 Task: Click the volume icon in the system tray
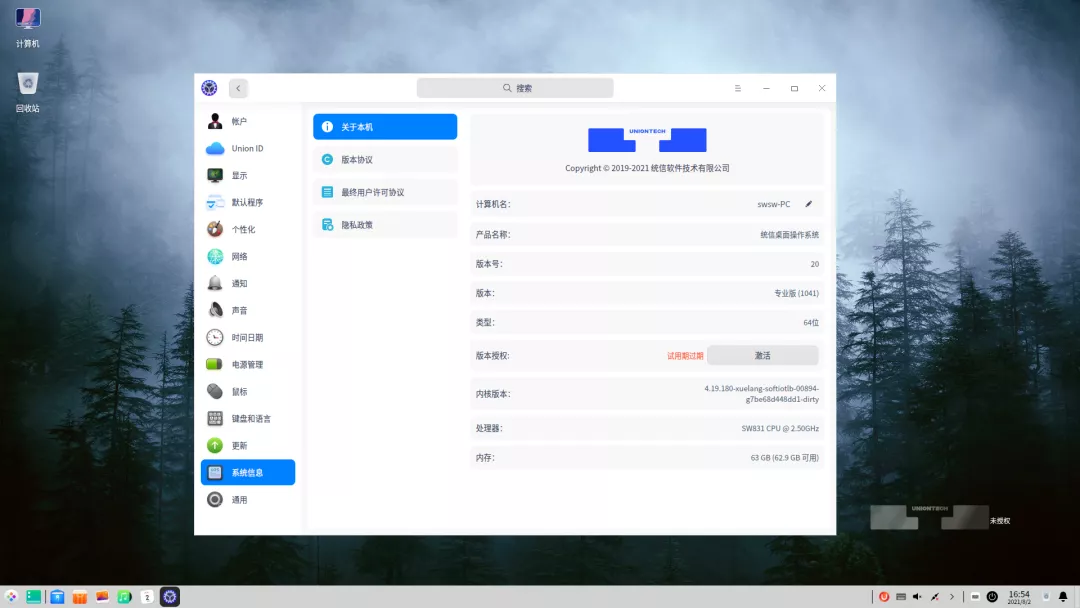pyautogui.click(x=917, y=597)
